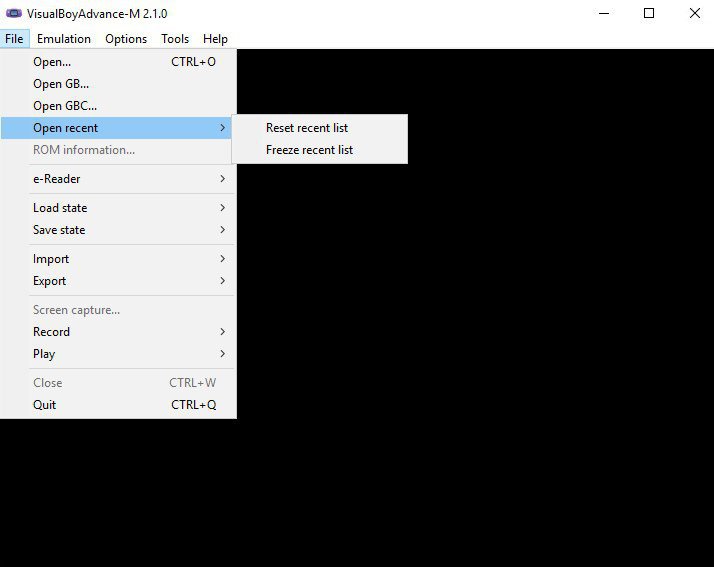
Task: Minimize the VisualBoyAdvance-M window
Action: click(604, 13)
